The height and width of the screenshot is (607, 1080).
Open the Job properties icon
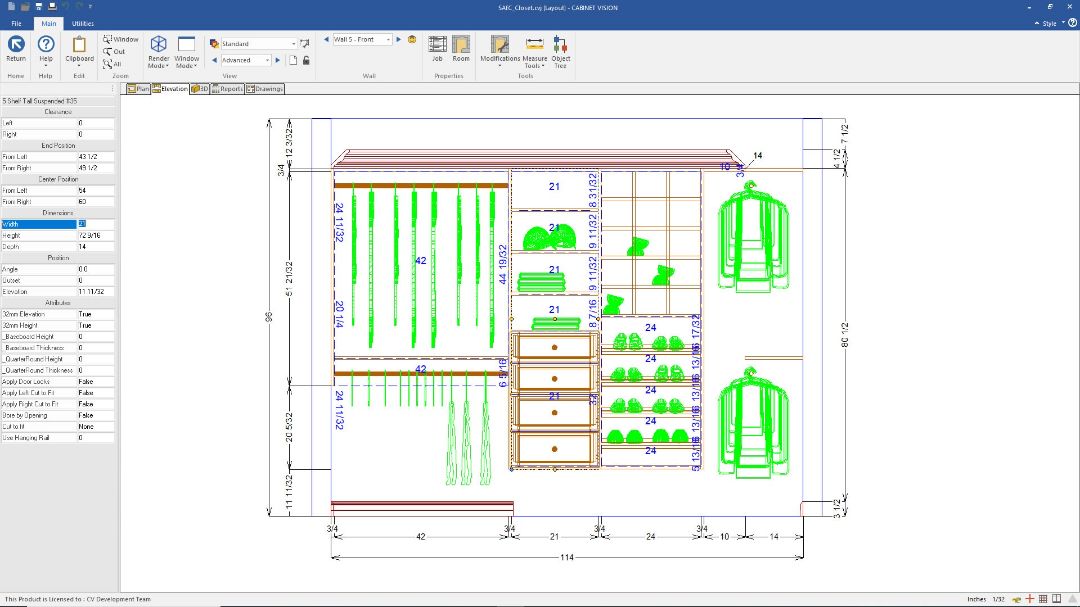(x=437, y=45)
